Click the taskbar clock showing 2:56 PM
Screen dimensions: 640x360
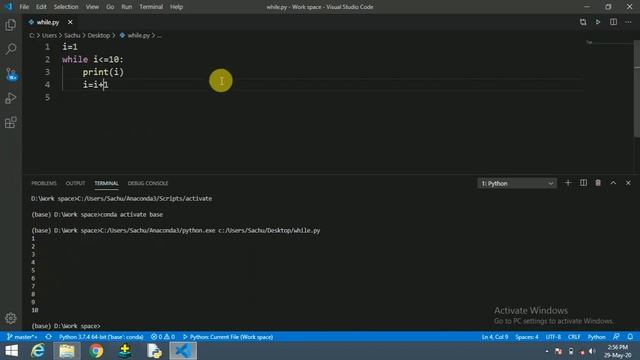tap(618, 351)
